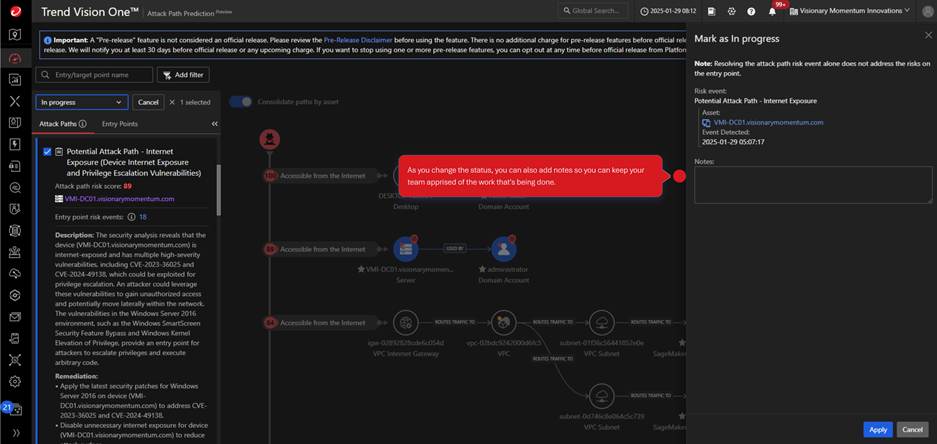This screenshot has width=937, height=444.
Task: Click the attacker hacker icon in graph
Action: pyautogui.click(x=270, y=139)
